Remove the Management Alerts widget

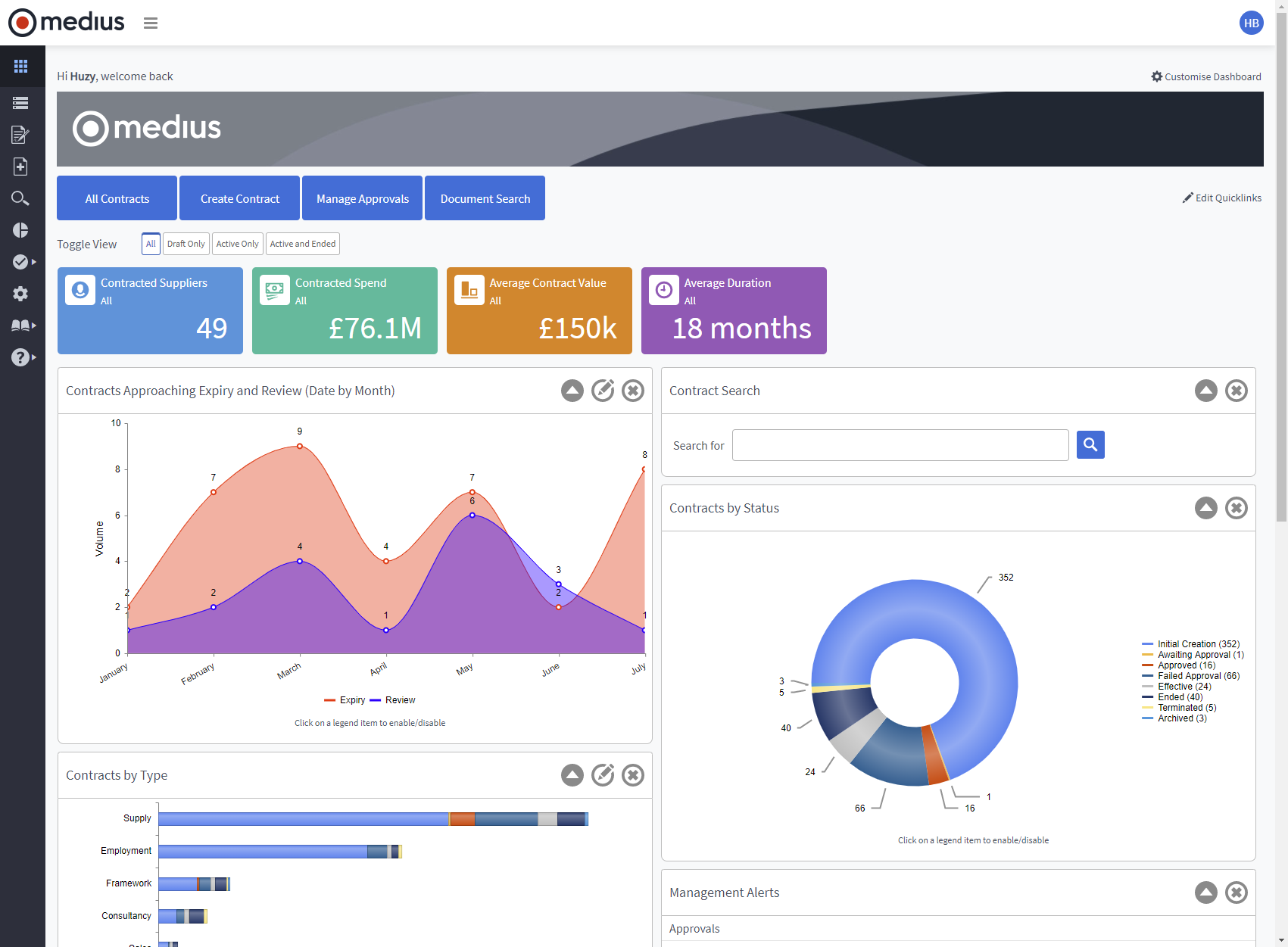(x=1237, y=892)
